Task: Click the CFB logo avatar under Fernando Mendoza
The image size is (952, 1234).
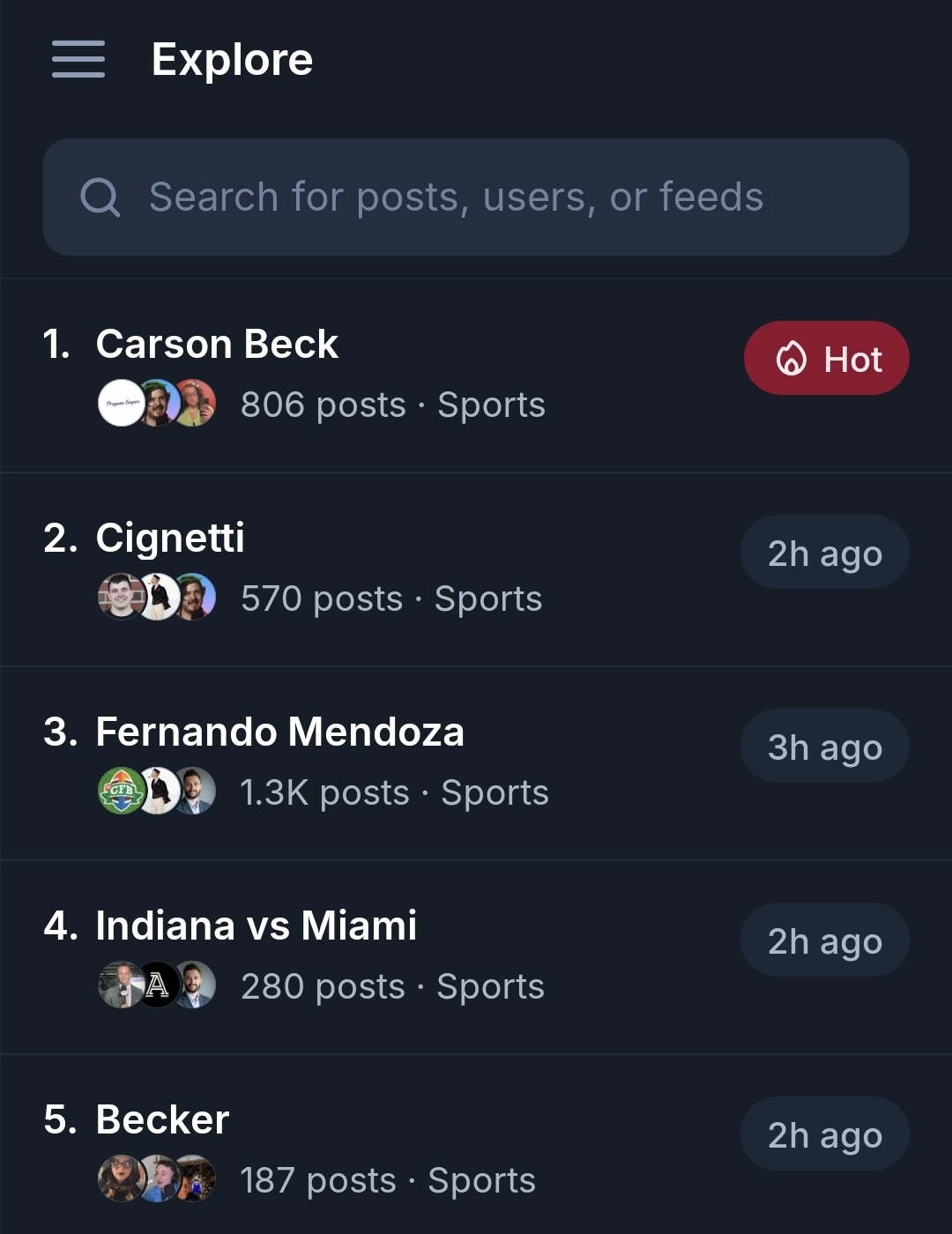Action: click(x=121, y=792)
